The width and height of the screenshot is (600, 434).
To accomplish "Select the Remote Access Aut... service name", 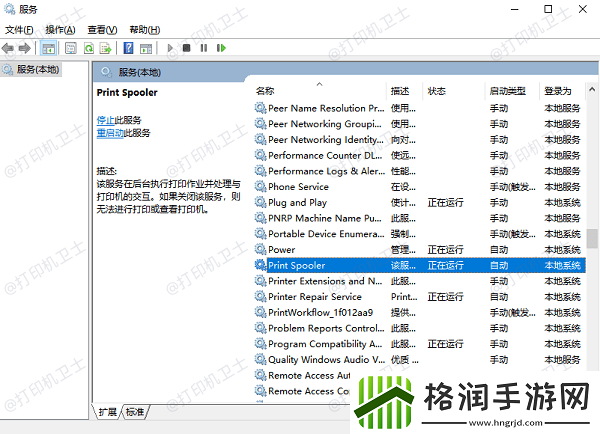I will click(309, 375).
